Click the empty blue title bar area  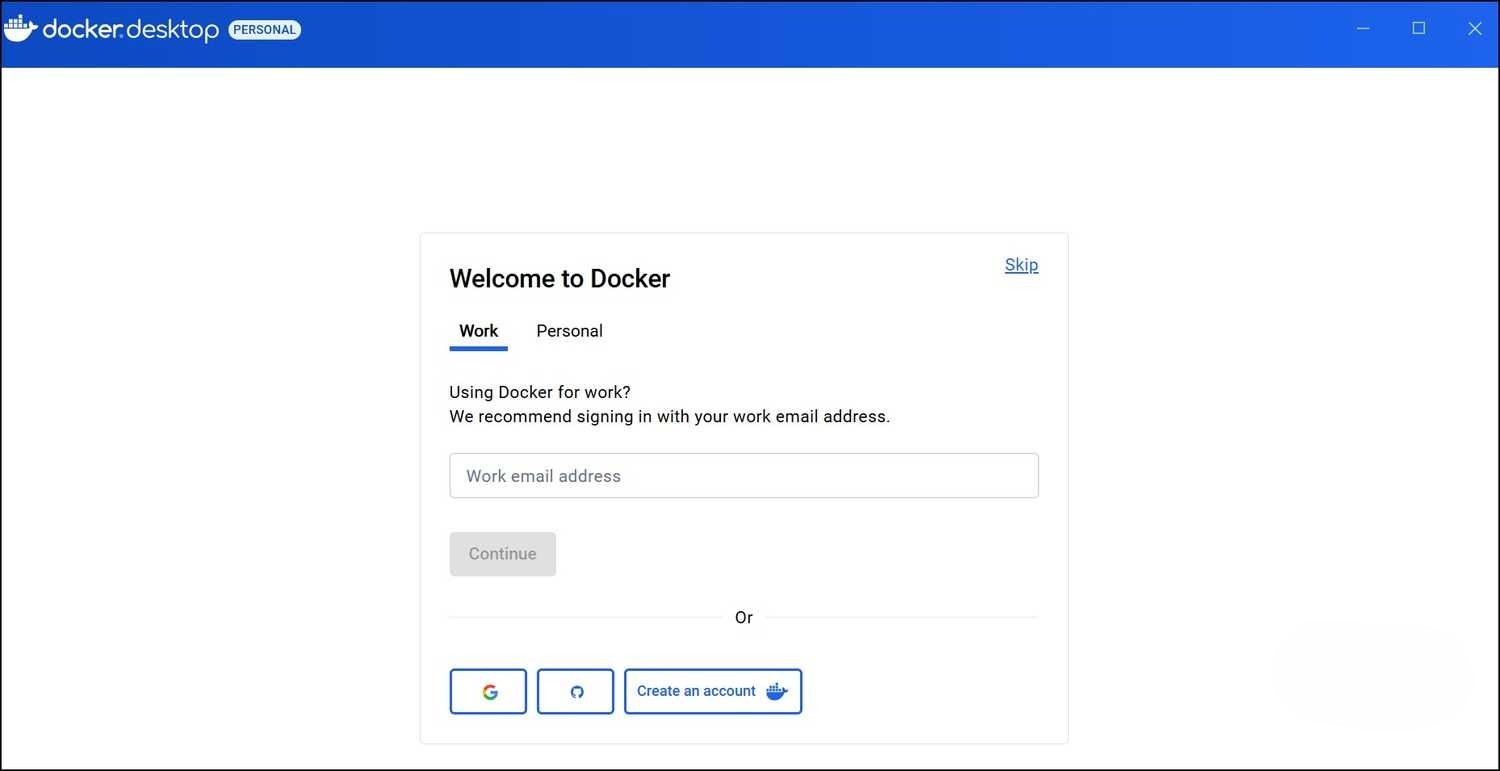pyautogui.click(x=800, y=34)
